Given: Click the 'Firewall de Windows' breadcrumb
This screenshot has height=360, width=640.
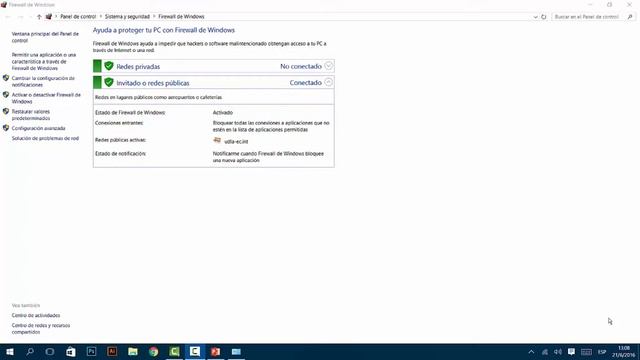Looking at the screenshot, I should click(x=181, y=17).
